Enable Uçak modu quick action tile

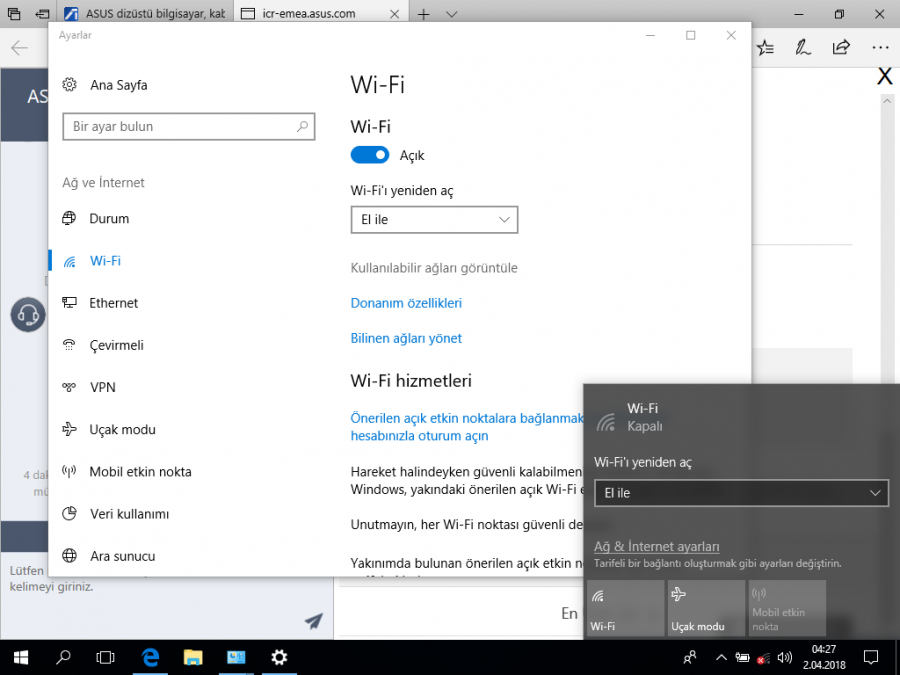click(x=705, y=607)
